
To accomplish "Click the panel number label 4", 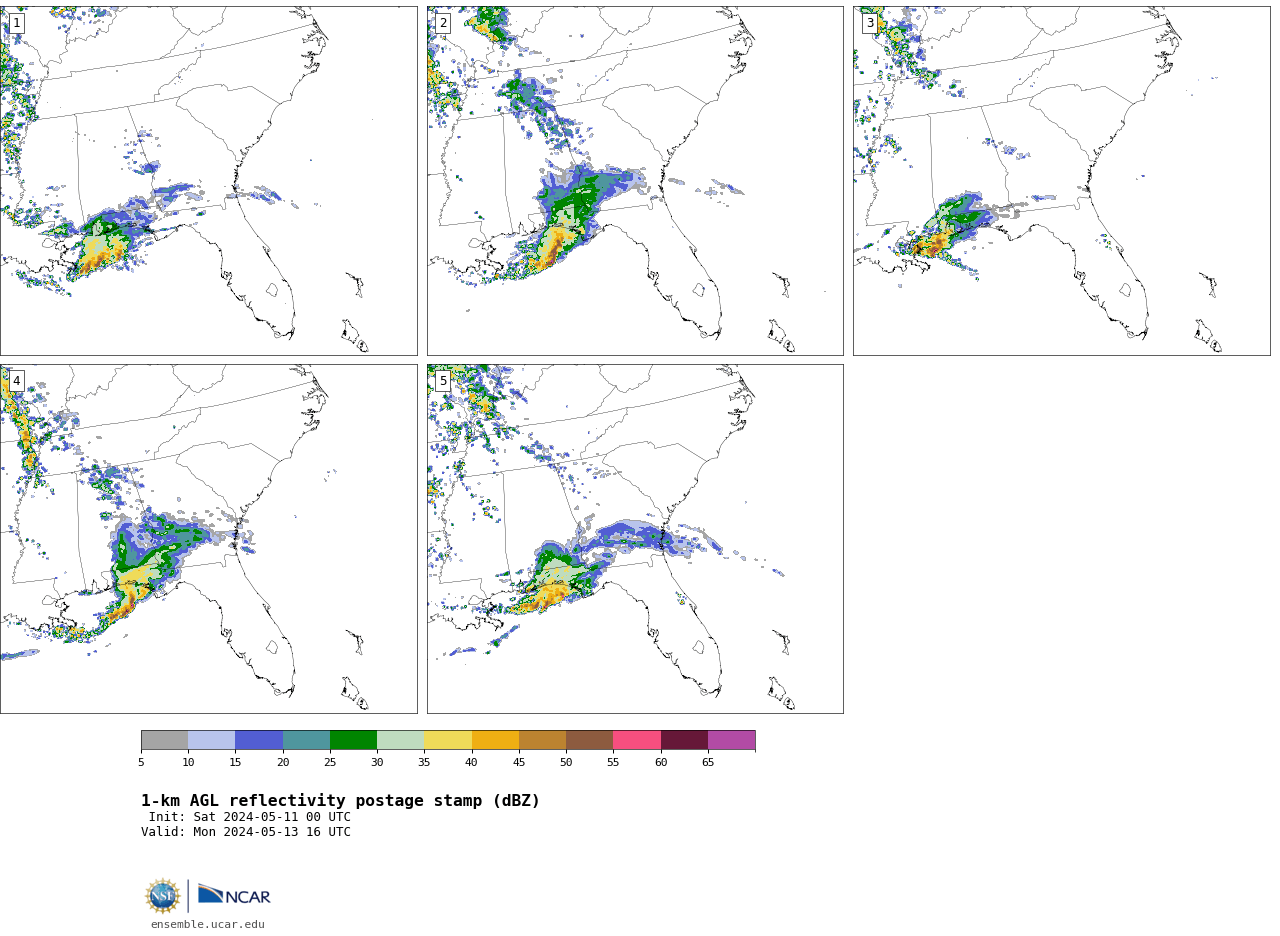I will pyautogui.click(x=16, y=381).
